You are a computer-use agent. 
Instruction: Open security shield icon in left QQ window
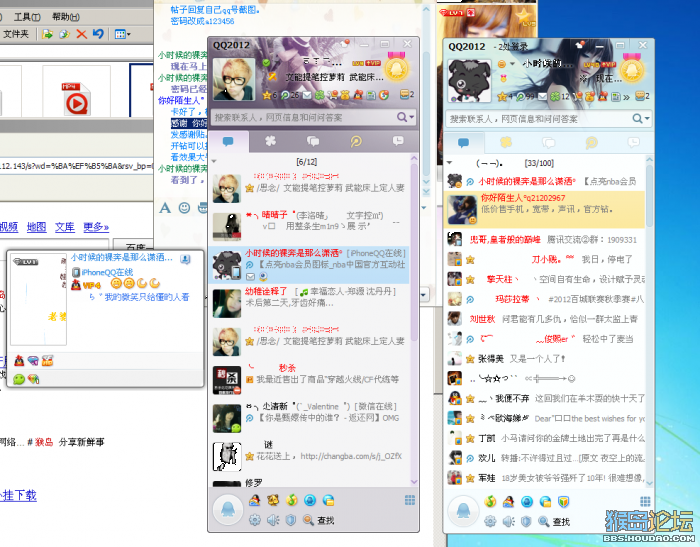point(291,520)
